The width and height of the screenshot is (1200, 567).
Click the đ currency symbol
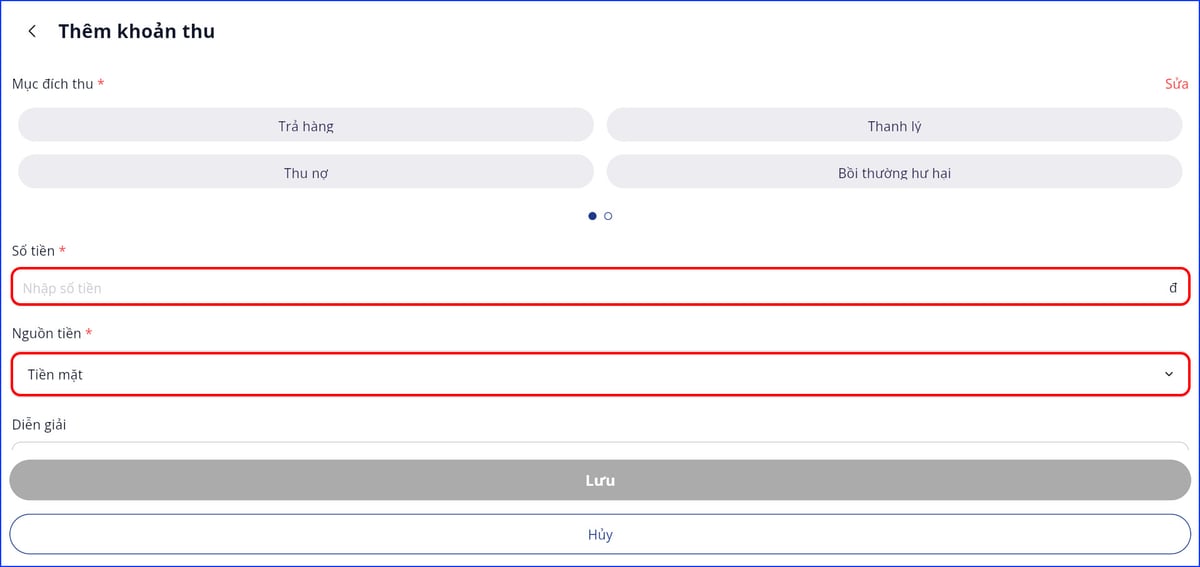[1173, 288]
